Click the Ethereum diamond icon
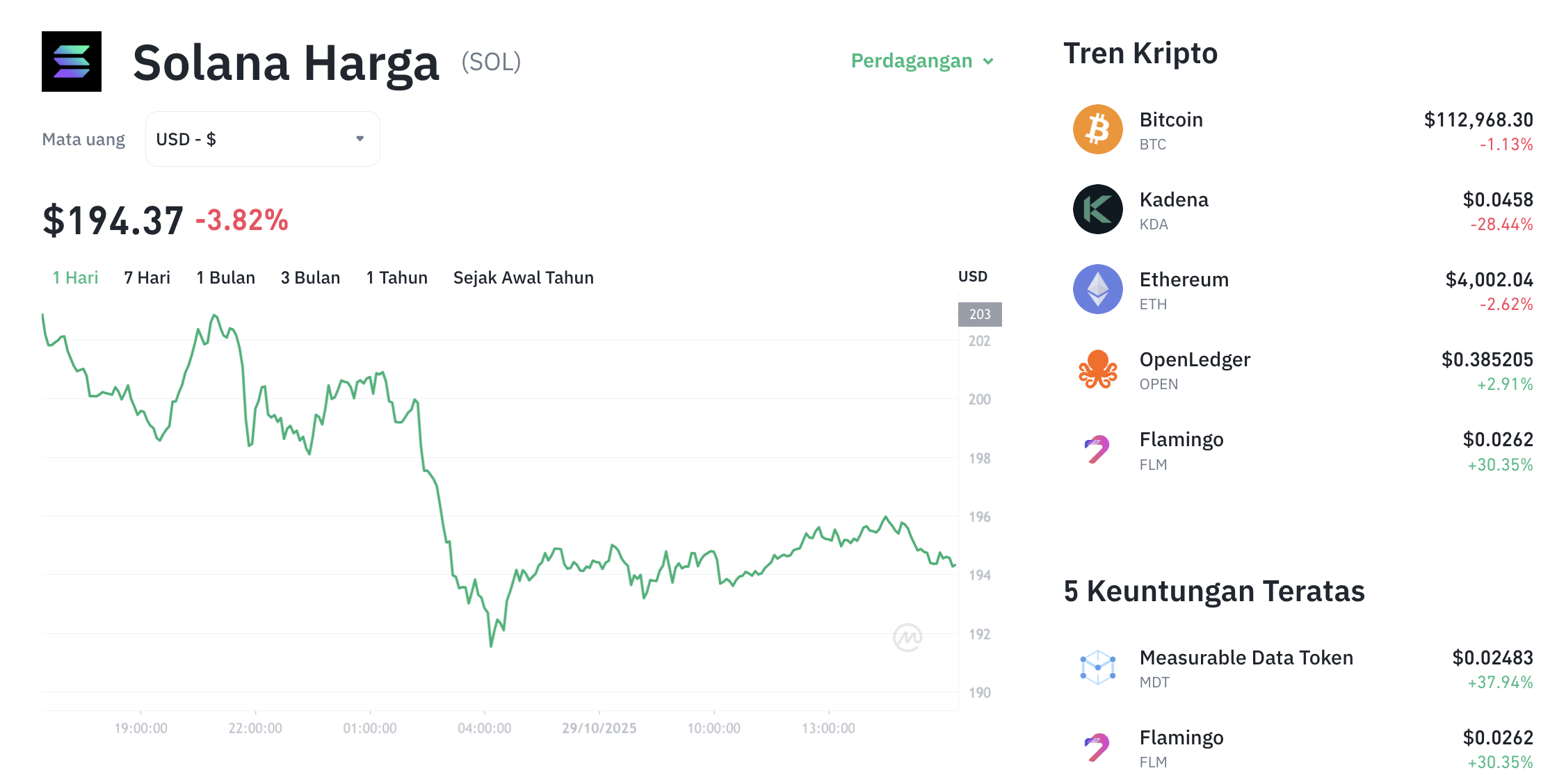This screenshot has width=1541, height=784. [x=1097, y=289]
